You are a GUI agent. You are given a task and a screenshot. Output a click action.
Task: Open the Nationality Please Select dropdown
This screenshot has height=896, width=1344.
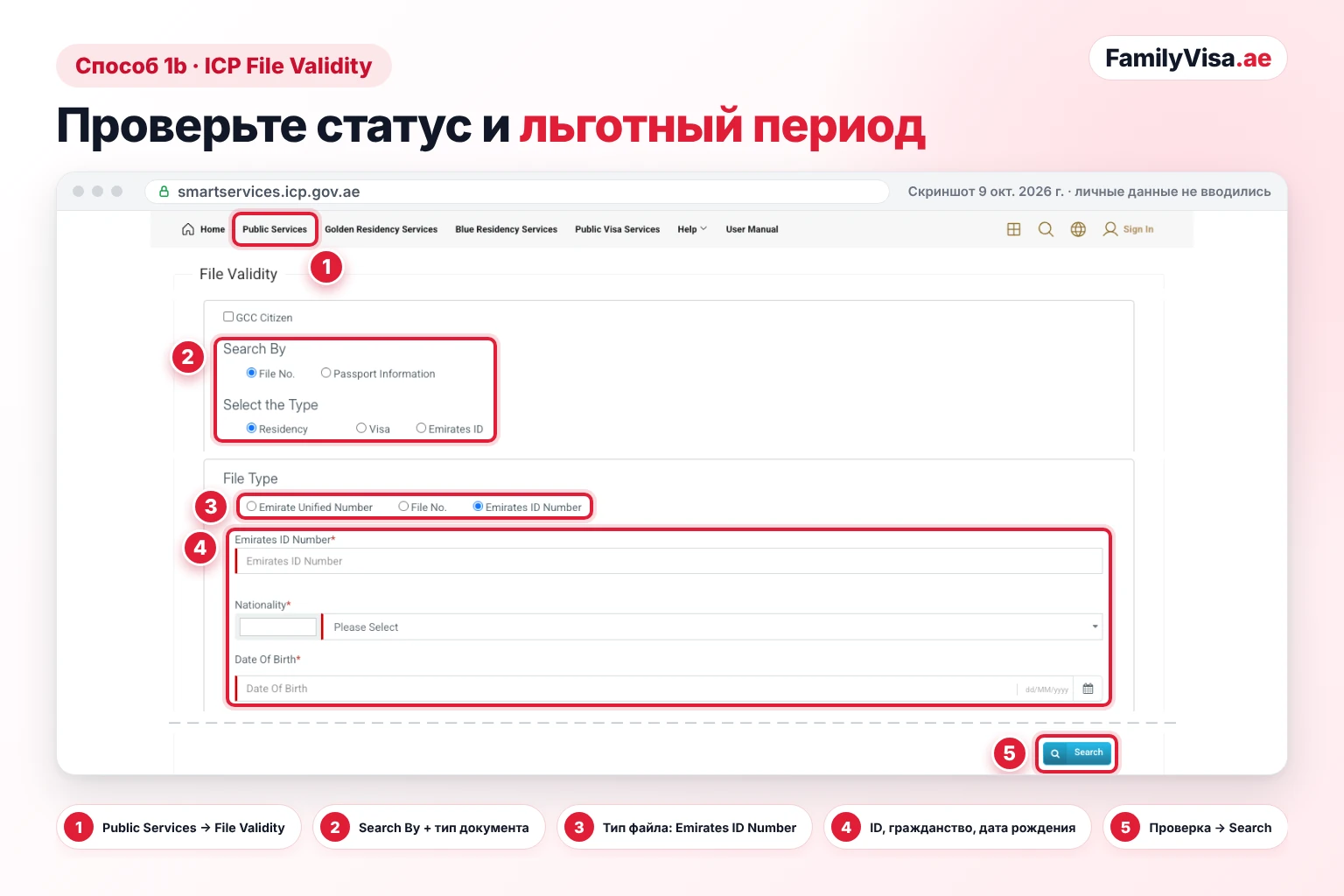[x=712, y=626]
